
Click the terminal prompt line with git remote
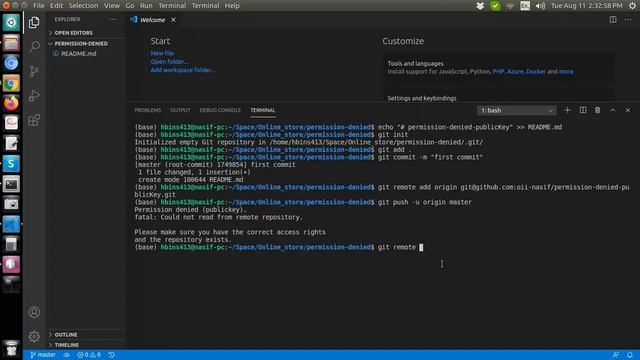pos(279,247)
